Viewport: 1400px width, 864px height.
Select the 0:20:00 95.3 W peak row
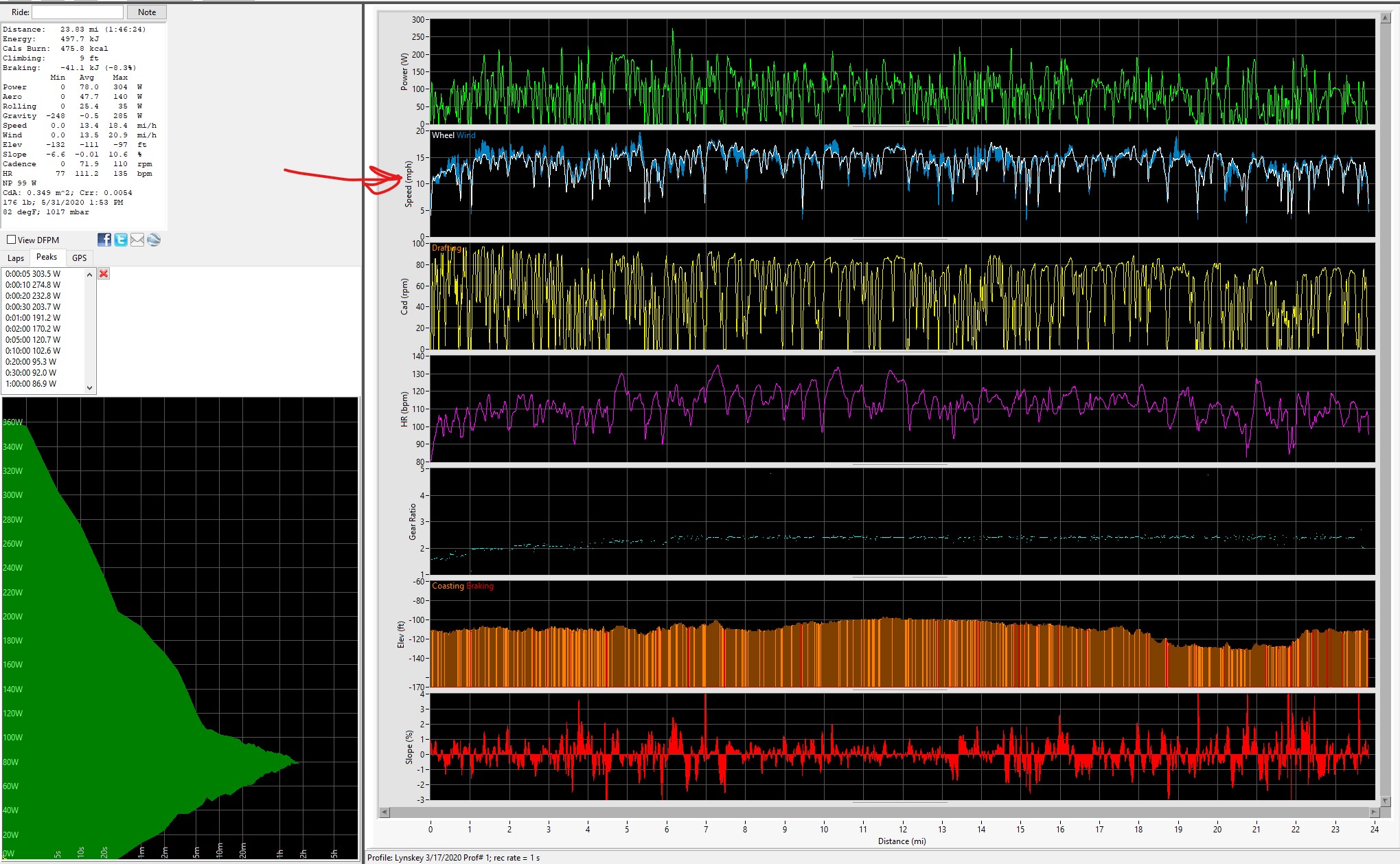pos(31,362)
